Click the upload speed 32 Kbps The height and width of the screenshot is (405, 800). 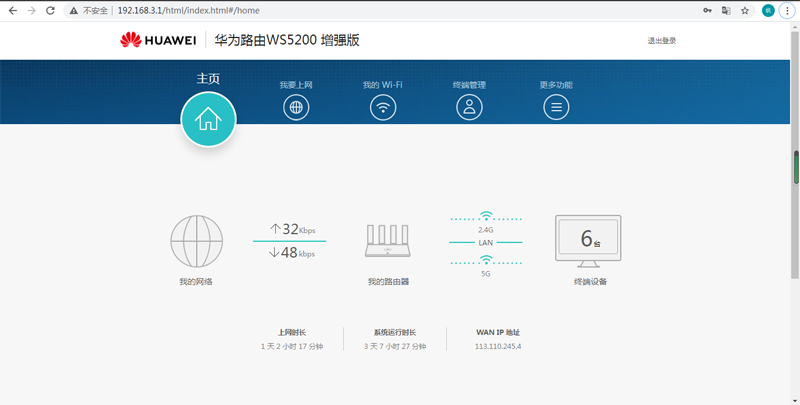pos(292,229)
